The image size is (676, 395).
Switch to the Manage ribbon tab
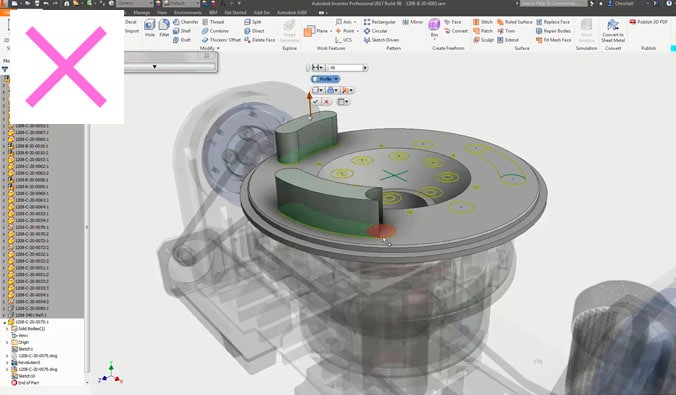pos(141,13)
